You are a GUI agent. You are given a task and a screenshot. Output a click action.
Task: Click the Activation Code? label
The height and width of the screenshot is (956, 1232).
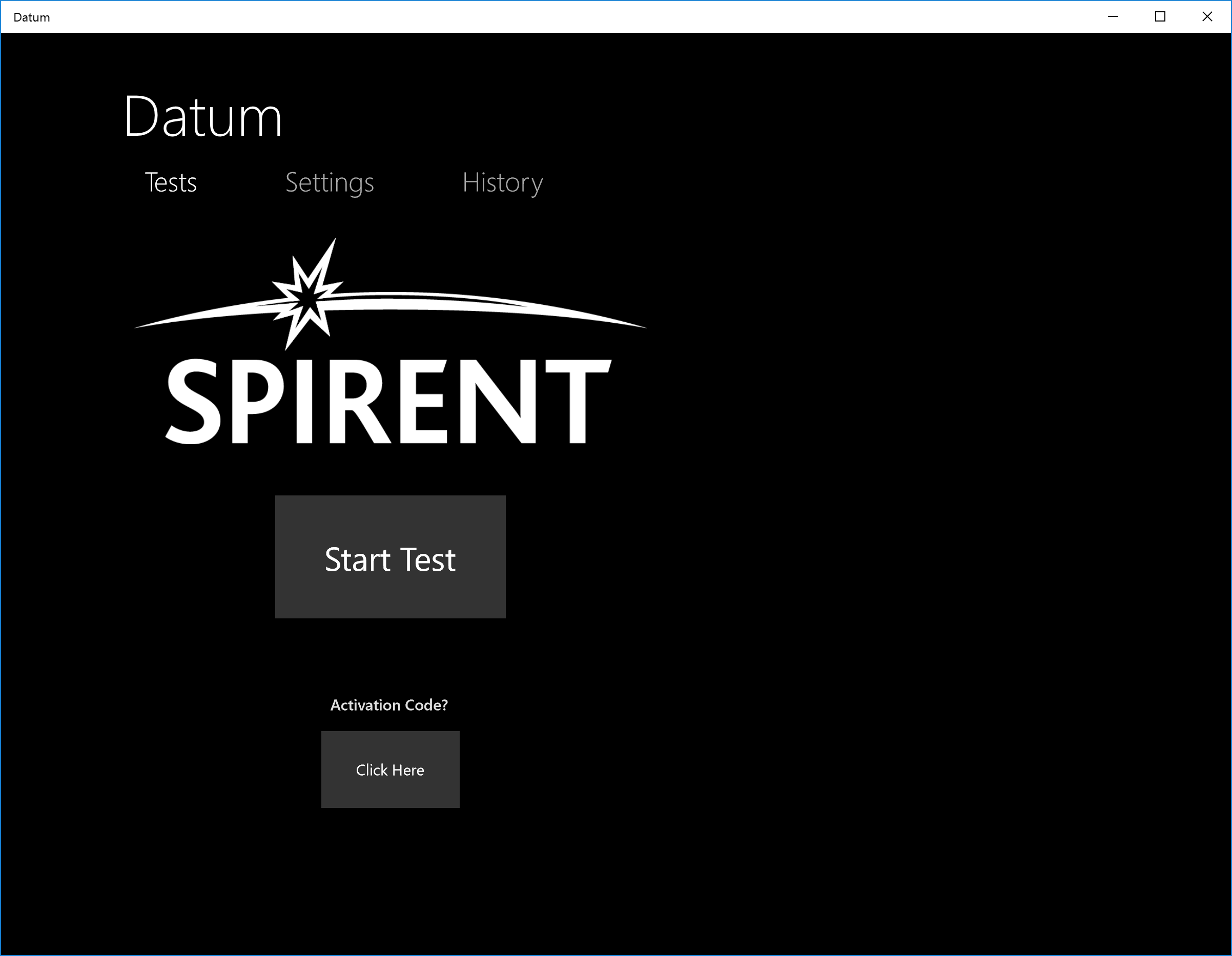(x=388, y=705)
